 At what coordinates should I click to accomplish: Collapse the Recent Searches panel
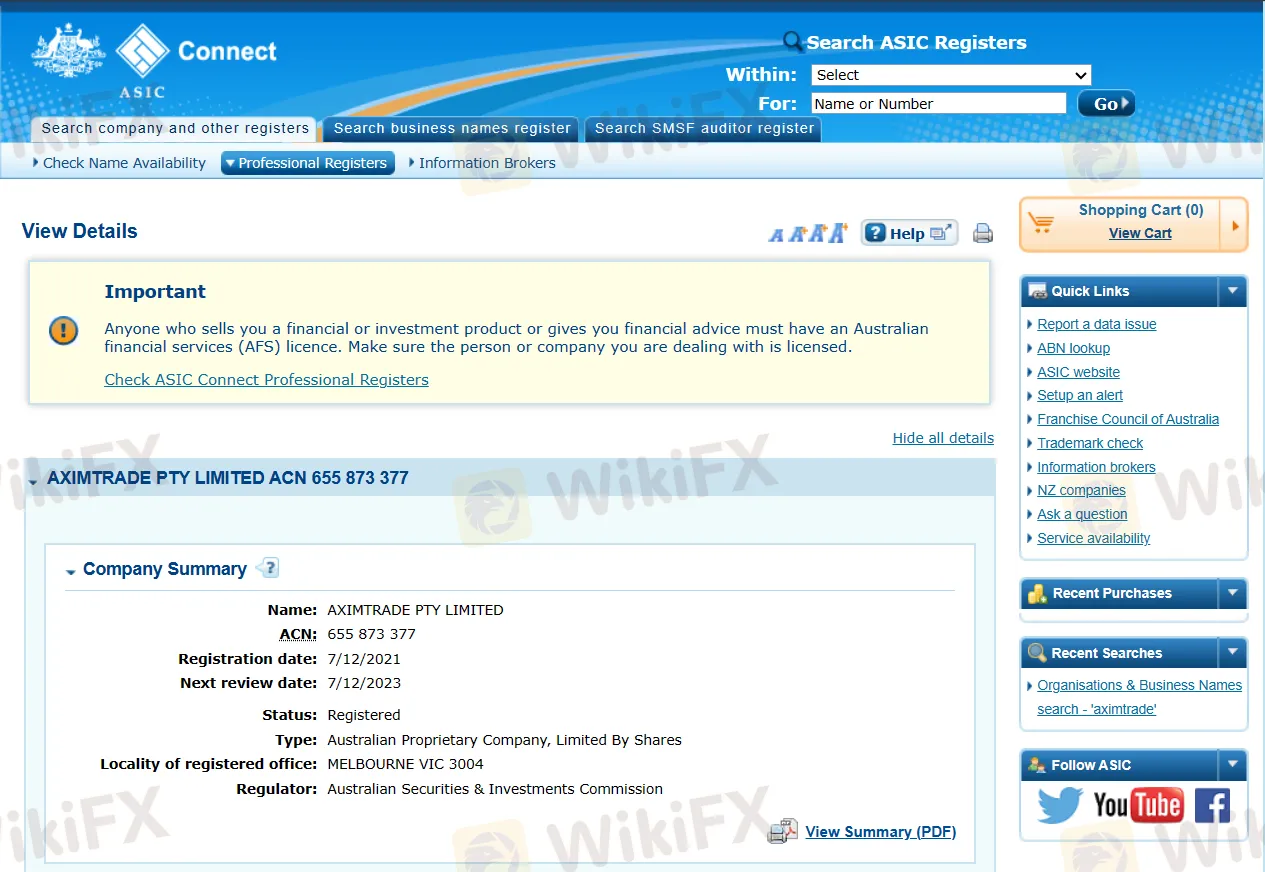1232,653
